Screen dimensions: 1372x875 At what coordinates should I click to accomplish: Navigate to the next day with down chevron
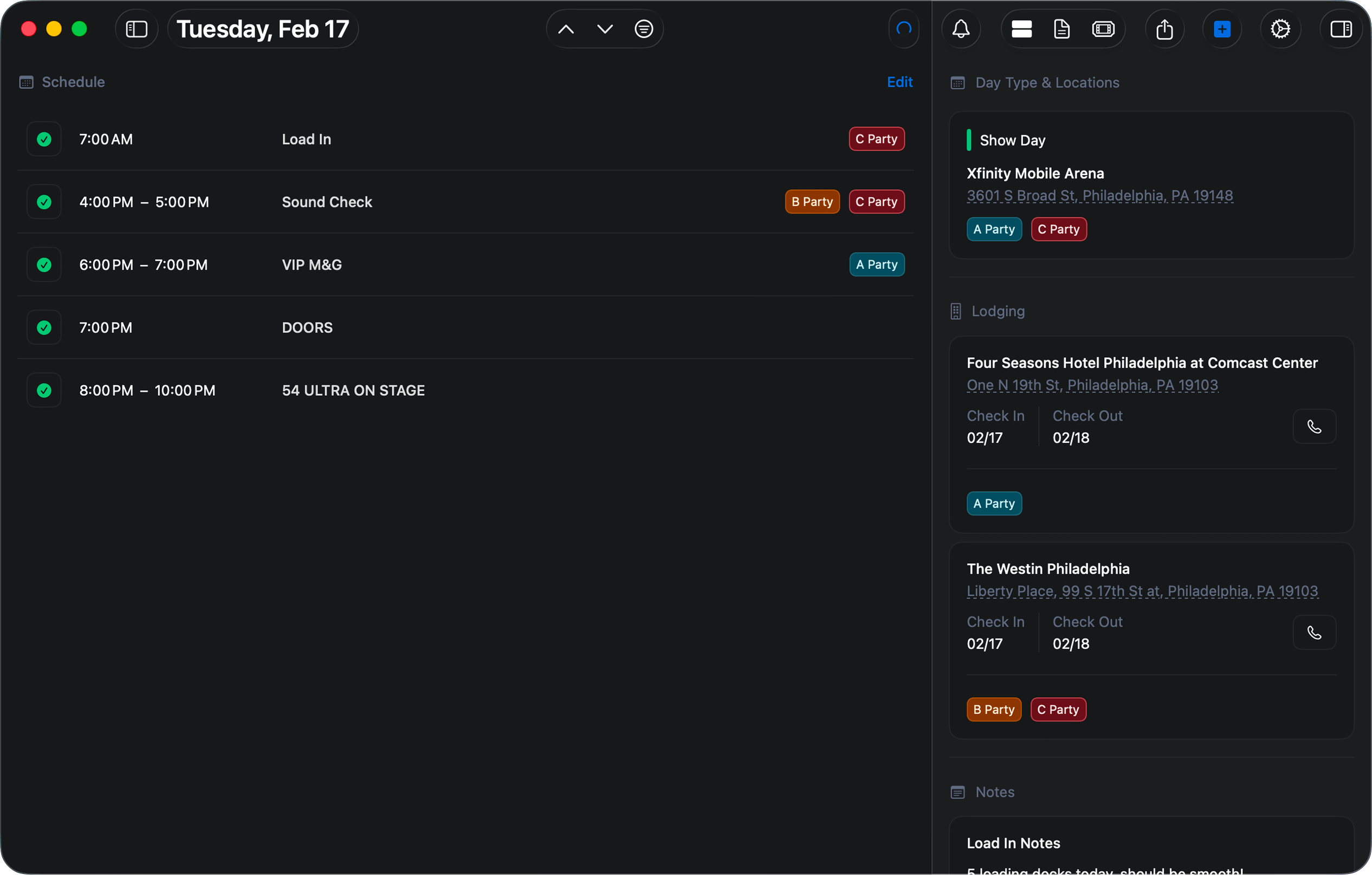[x=605, y=28]
